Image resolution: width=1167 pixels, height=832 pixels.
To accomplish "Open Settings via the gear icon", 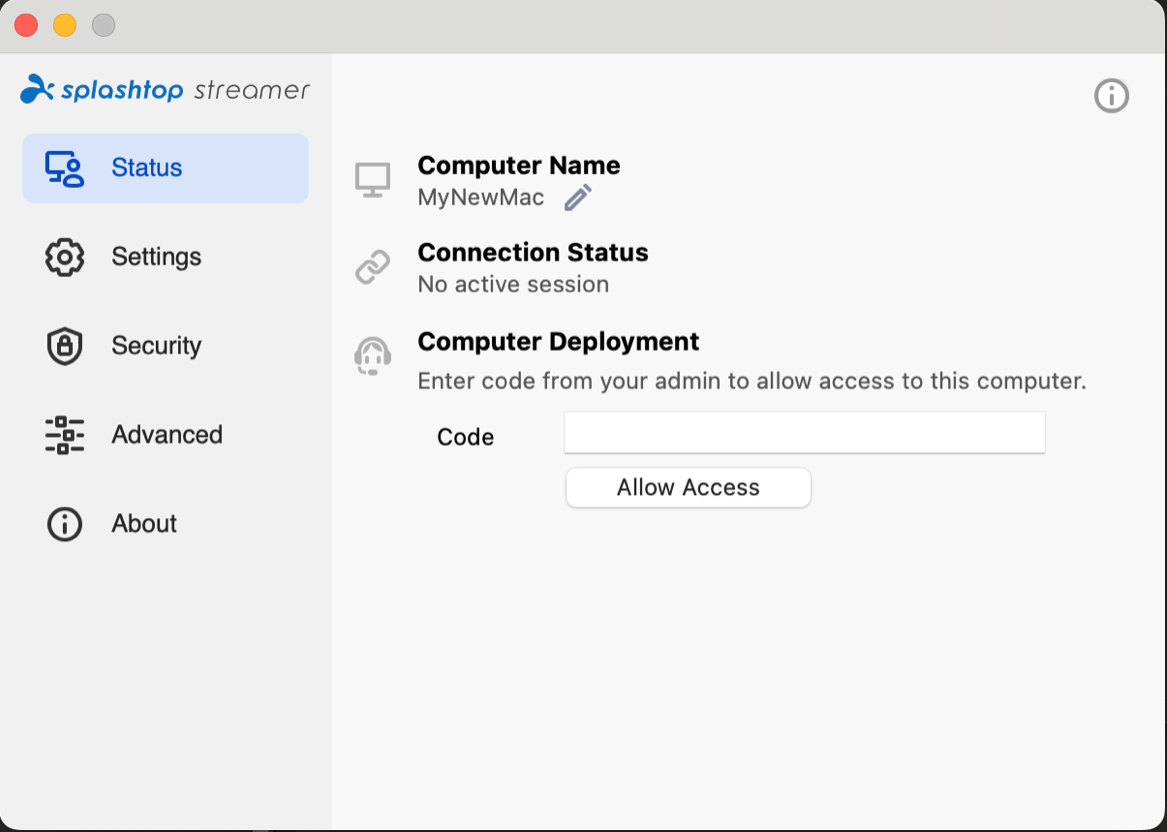I will (x=63, y=256).
